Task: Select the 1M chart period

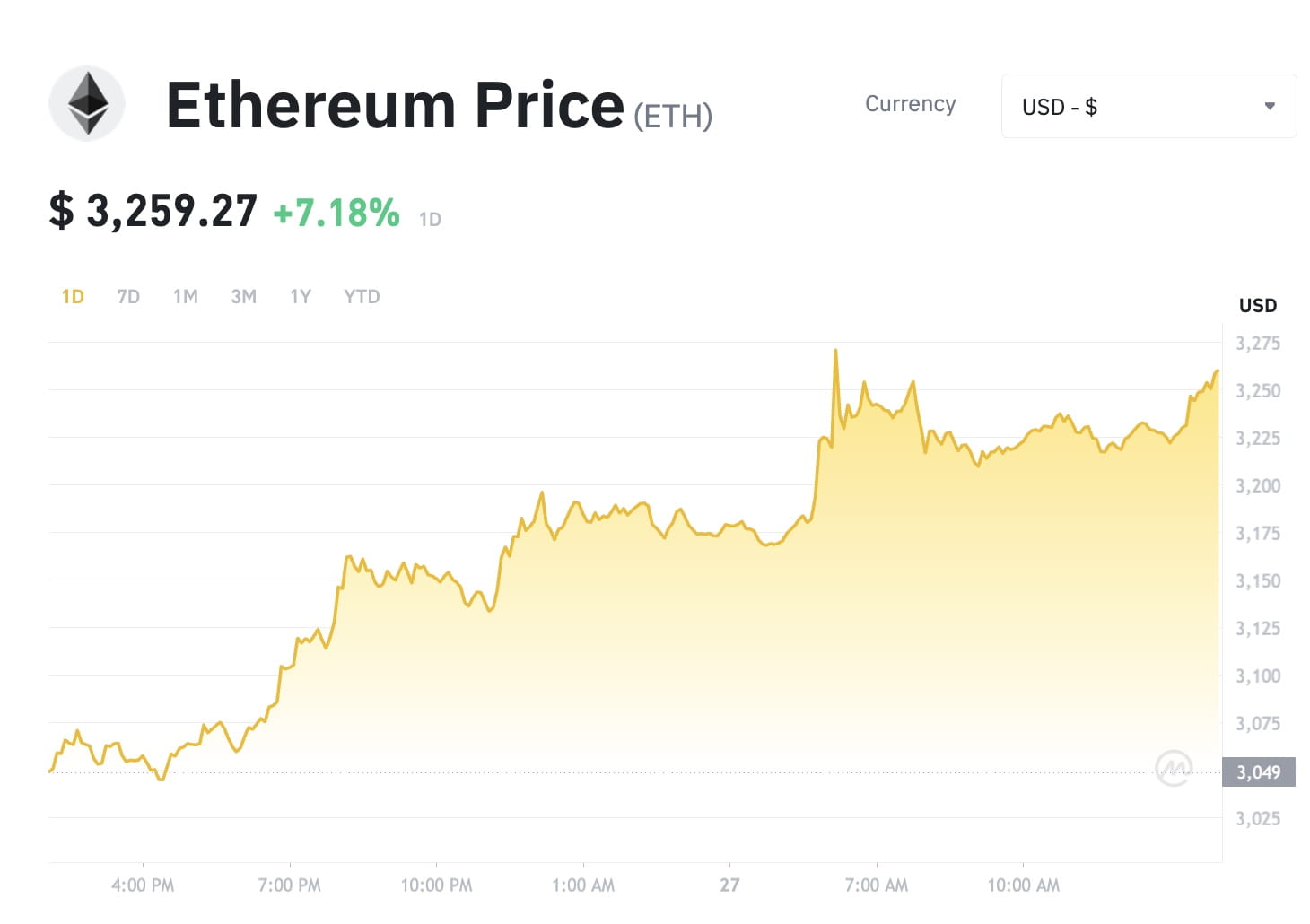Action: [x=186, y=296]
